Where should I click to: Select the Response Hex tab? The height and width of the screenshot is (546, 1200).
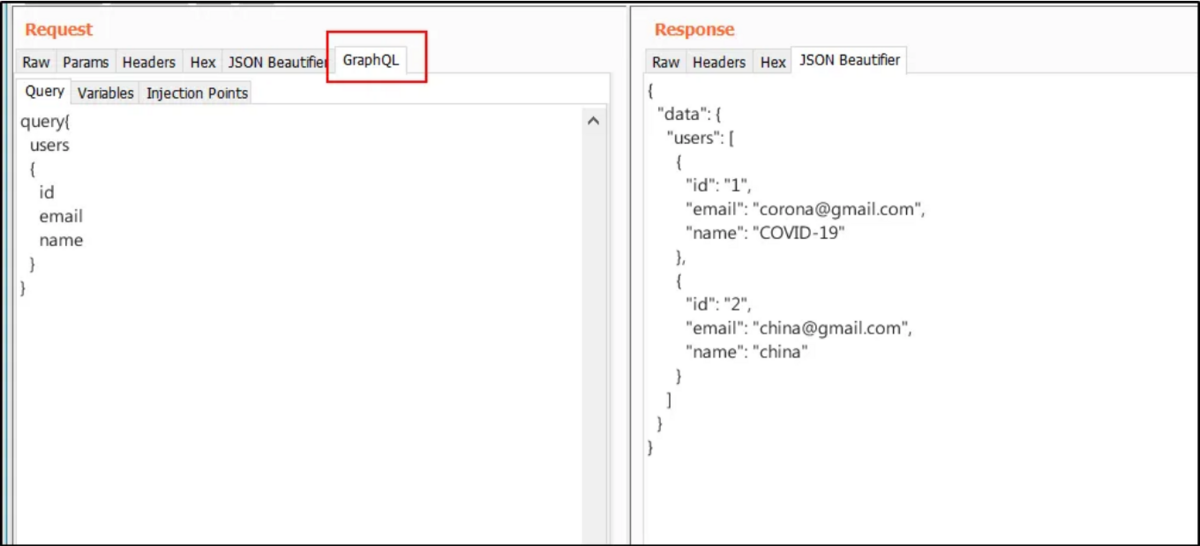[773, 62]
